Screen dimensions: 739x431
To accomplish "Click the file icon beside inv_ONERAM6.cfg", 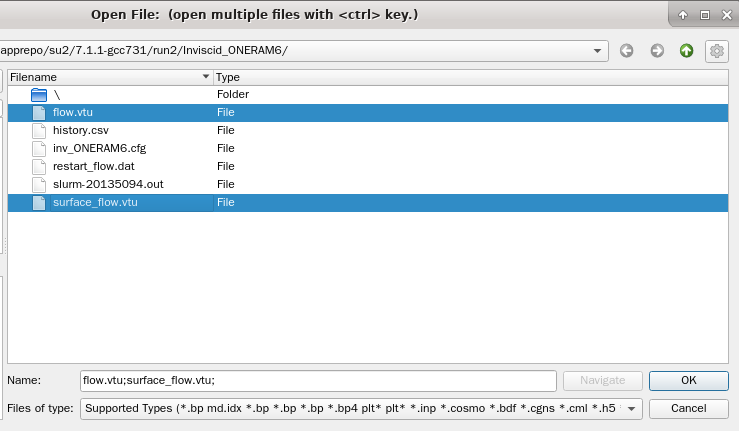I will [x=39, y=148].
